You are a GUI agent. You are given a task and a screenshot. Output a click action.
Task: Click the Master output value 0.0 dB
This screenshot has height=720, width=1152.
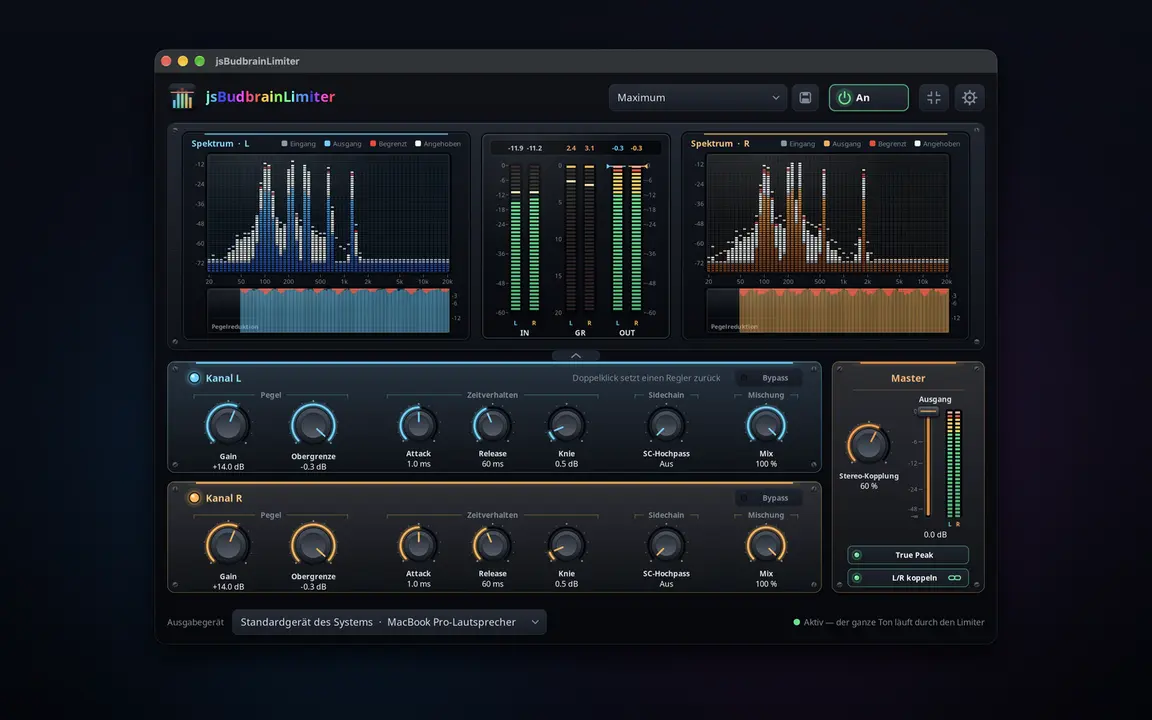[935, 535]
